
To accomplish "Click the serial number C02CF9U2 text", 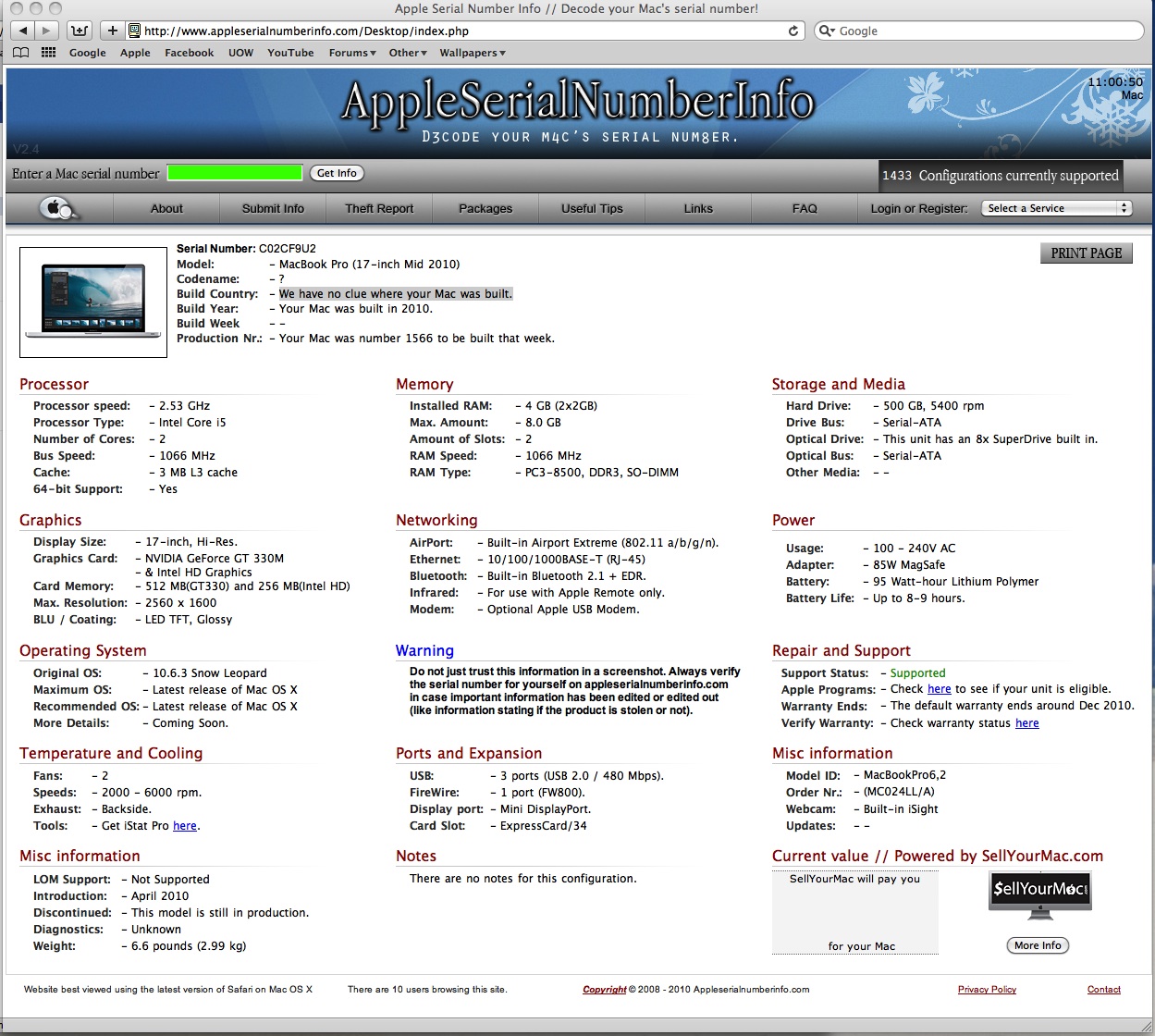I will [288, 249].
